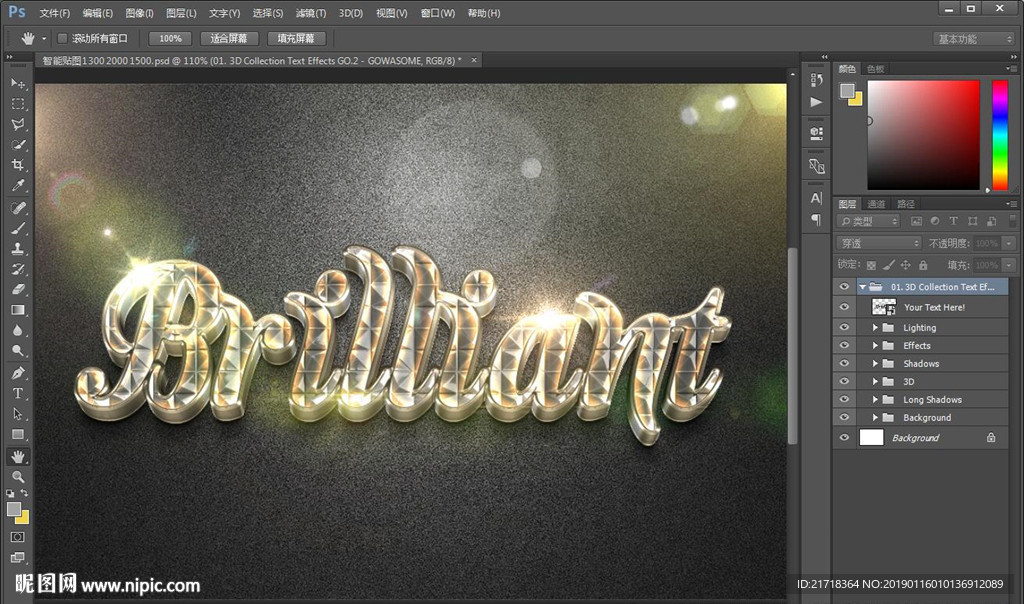Click the 适合屏幕 button
This screenshot has width=1024, height=604.
[229, 38]
